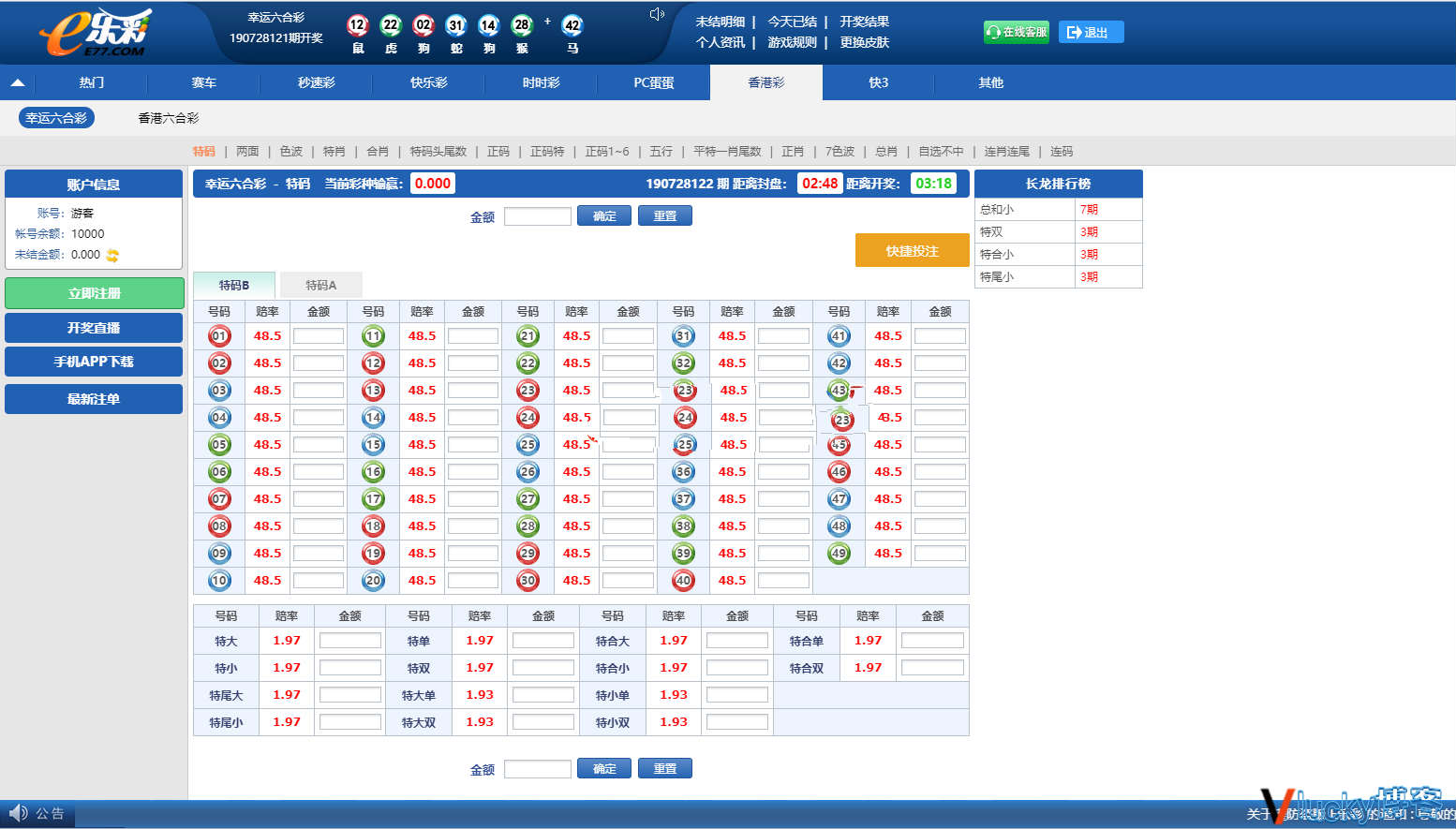The width and height of the screenshot is (1456, 829).
Task: Click the refresh icon beside unsettled amount
Action: (112, 255)
